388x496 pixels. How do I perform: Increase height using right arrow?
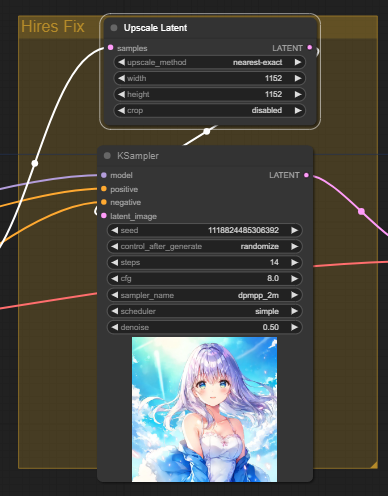point(298,94)
